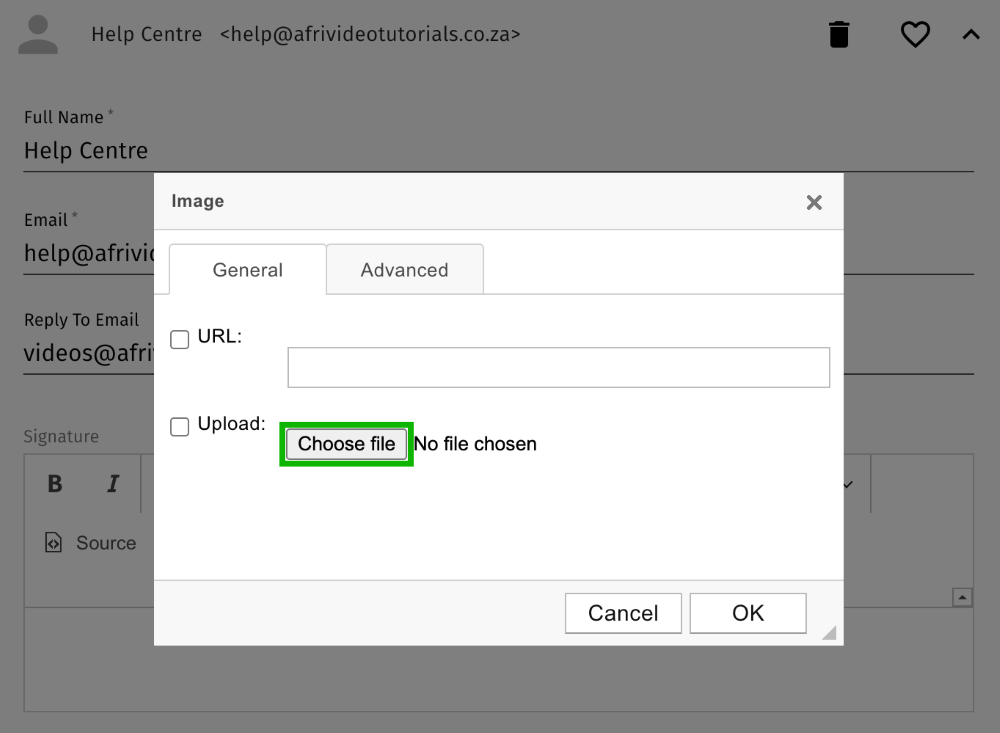
Task: Click the trash delete icon
Action: [839, 35]
